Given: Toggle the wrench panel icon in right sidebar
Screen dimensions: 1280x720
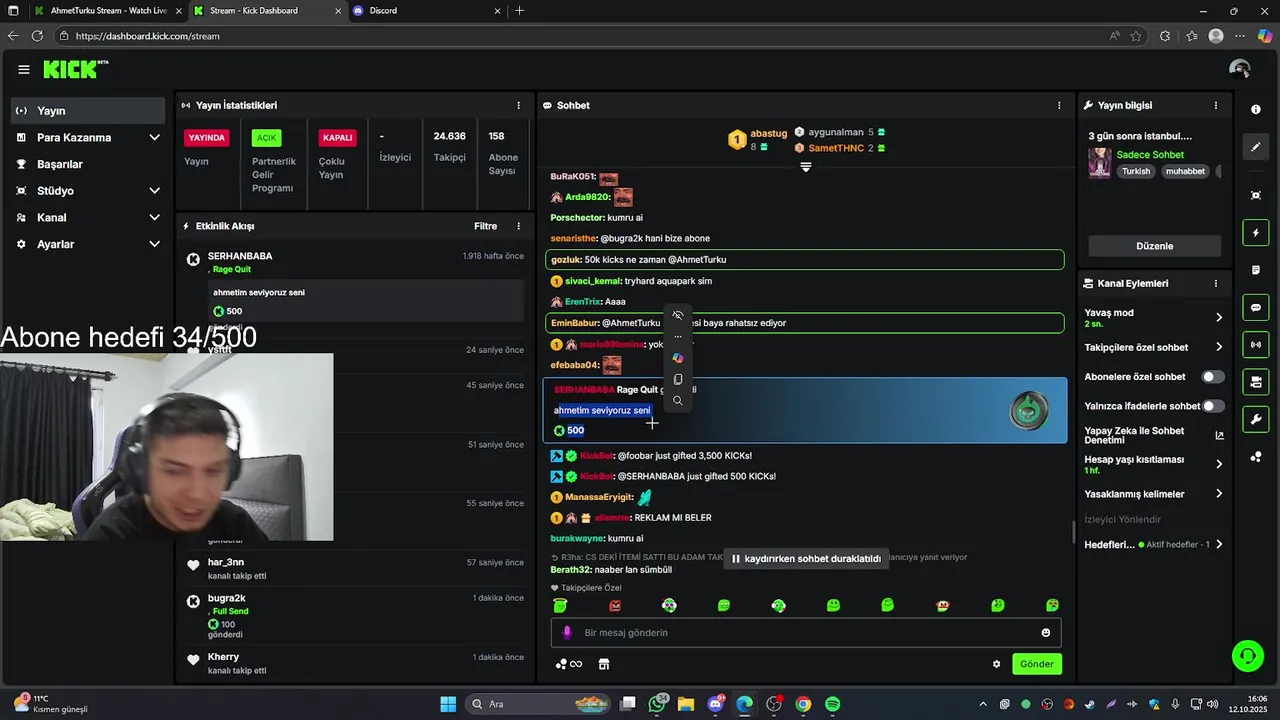Looking at the screenshot, I should pyautogui.click(x=1256, y=419).
